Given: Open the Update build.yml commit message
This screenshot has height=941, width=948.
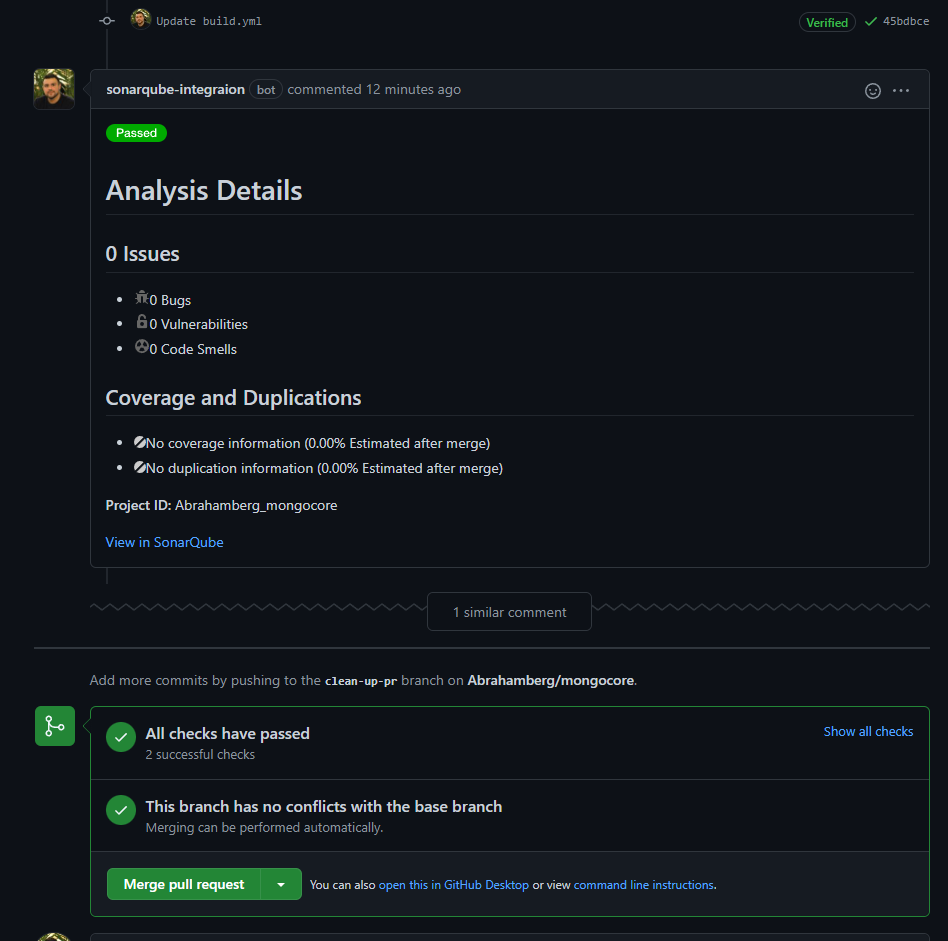Looking at the screenshot, I should point(209,21).
